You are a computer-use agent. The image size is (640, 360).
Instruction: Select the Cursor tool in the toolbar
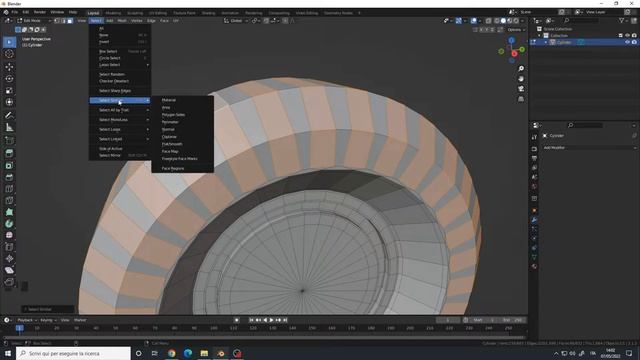[x=9, y=54]
